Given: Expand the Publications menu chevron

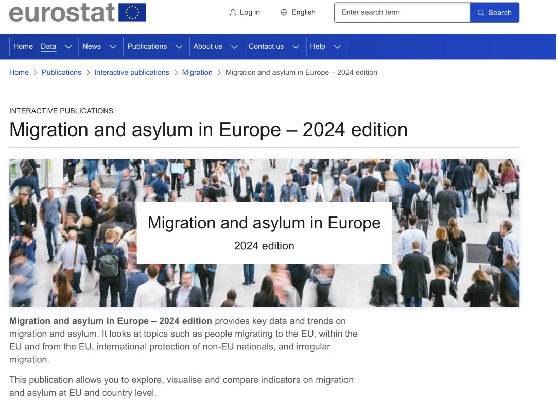Looking at the screenshot, I should [179, 47].
